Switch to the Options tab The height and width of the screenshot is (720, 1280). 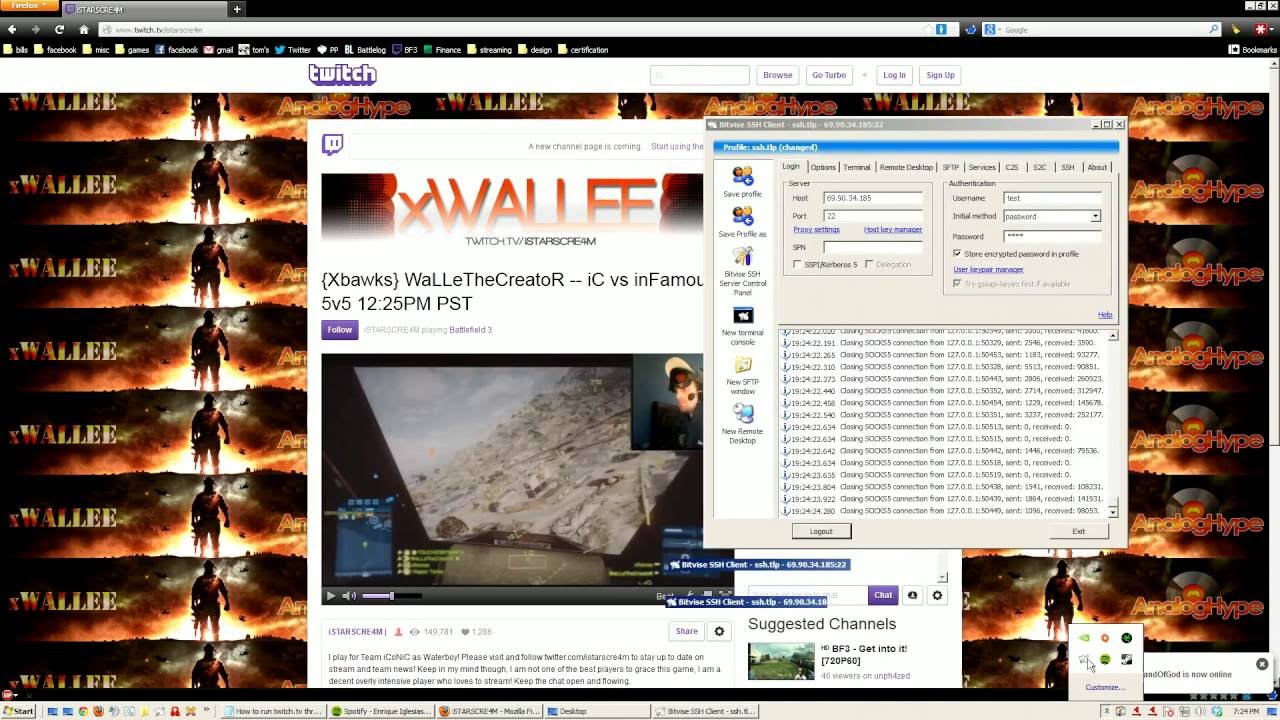pyautogui.click(x=823, y=167)
